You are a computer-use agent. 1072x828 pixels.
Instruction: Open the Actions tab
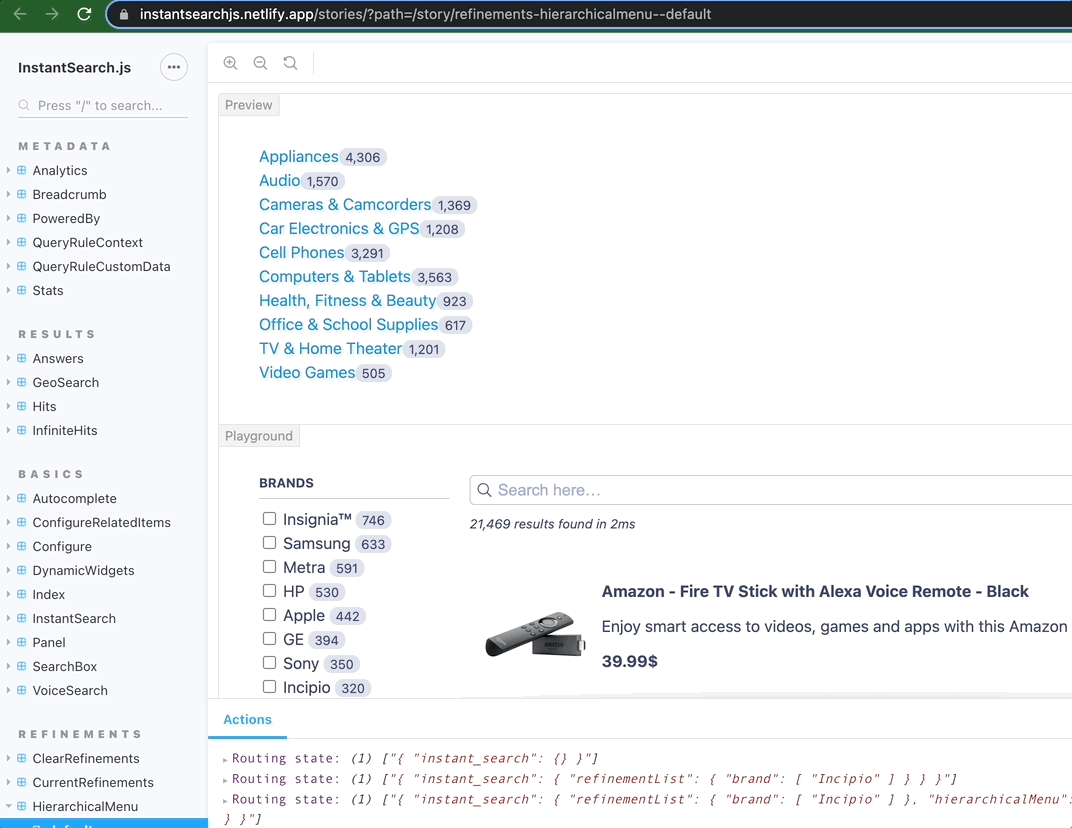[247, 719]
